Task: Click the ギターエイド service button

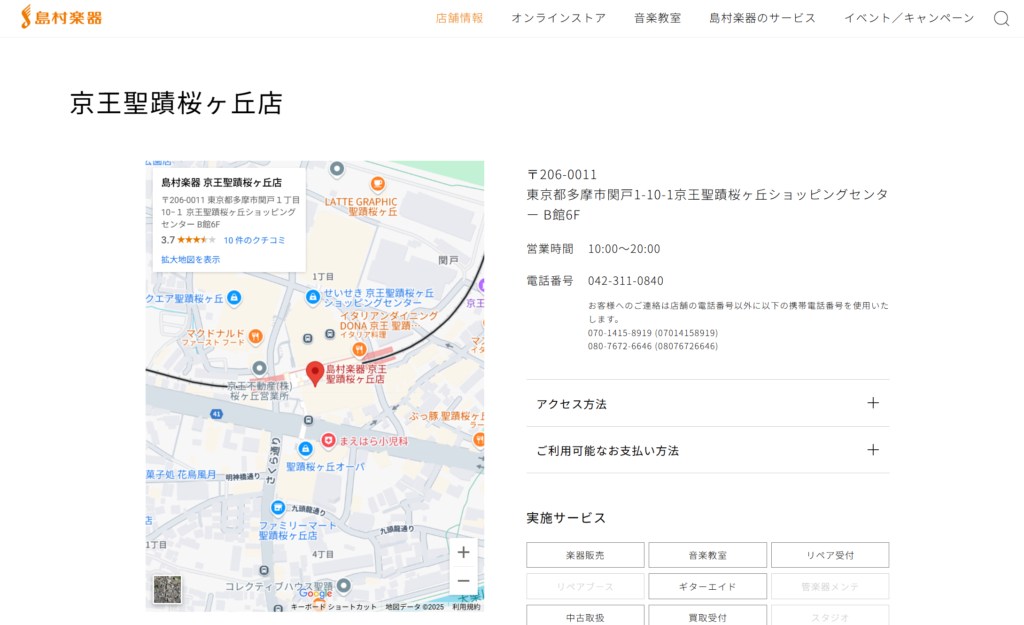Action: 707,586
